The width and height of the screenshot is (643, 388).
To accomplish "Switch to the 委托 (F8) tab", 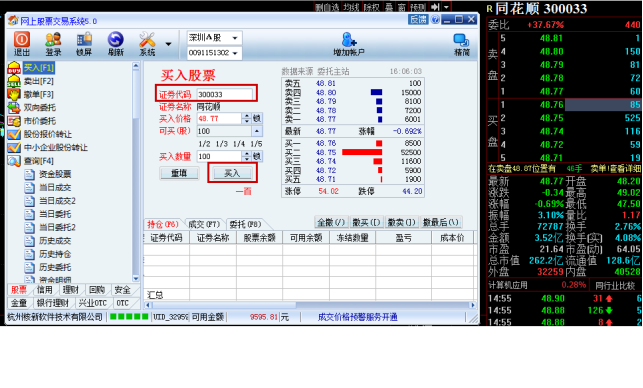I will [245, 224].
